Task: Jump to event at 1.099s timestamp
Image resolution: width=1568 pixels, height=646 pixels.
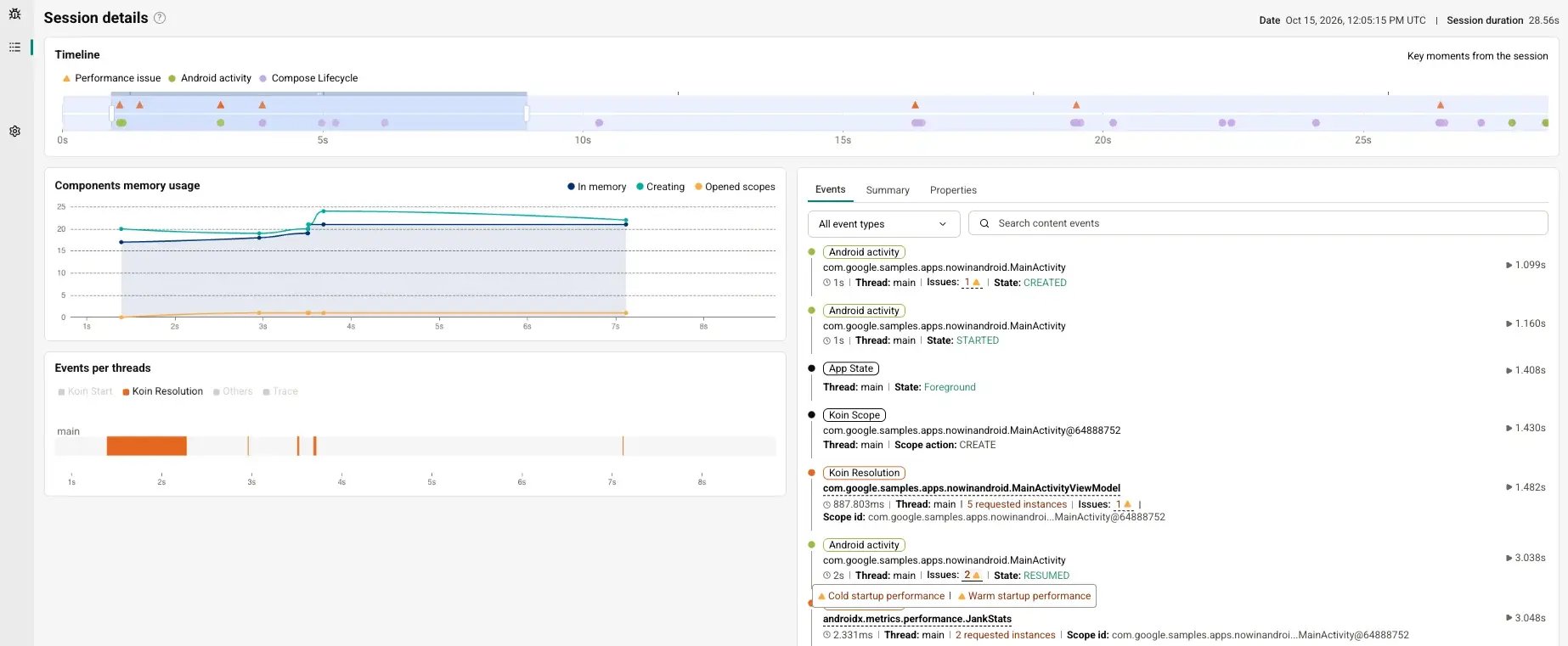Action: point(1526,265)
